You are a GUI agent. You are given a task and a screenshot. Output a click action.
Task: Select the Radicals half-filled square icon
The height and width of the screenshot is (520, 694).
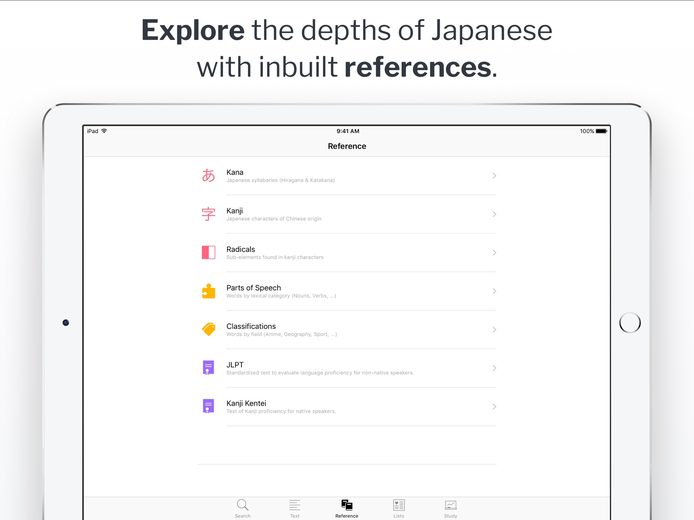pos(208,253)
